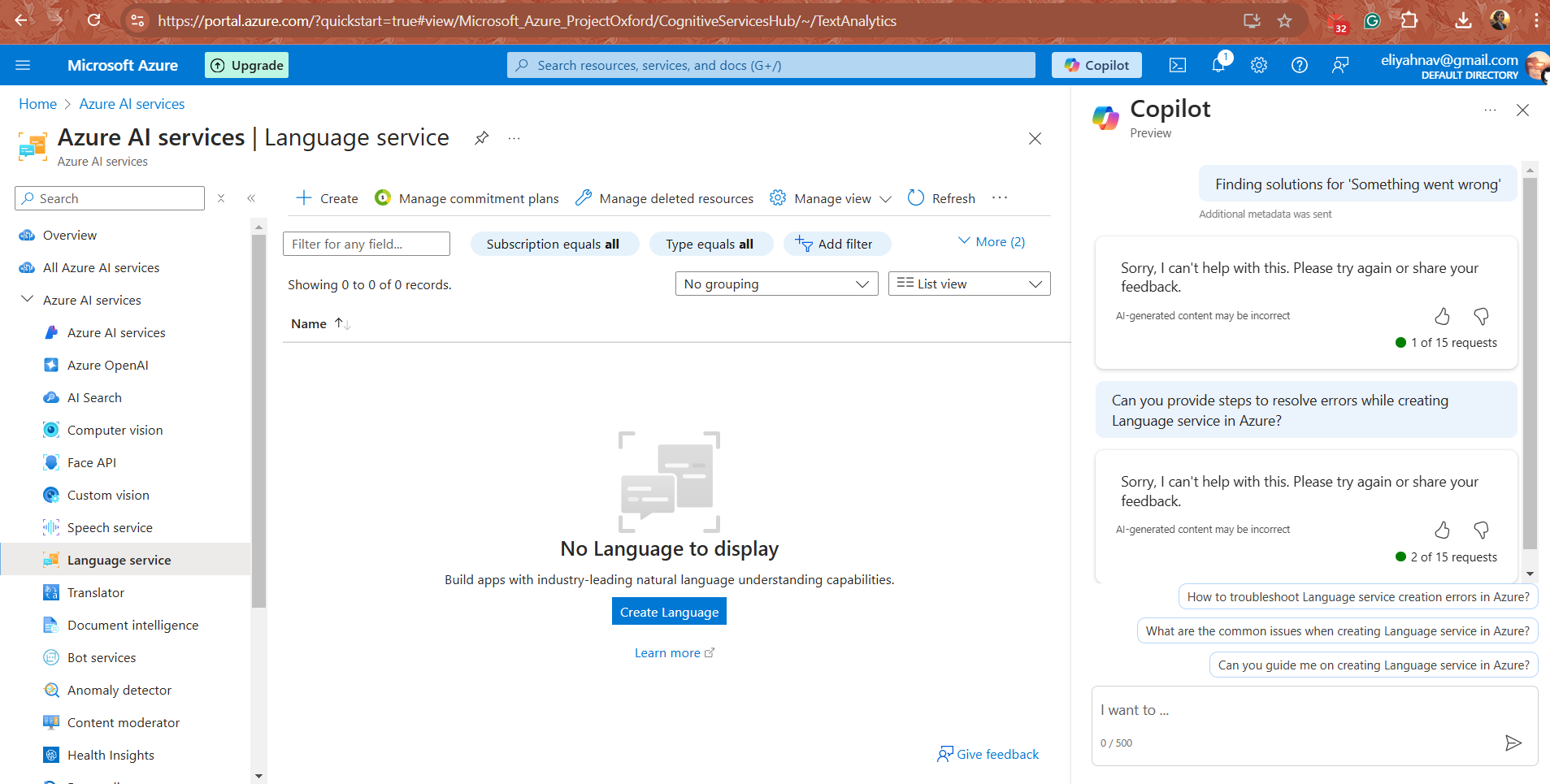Open the List view selector

(968, 284)
